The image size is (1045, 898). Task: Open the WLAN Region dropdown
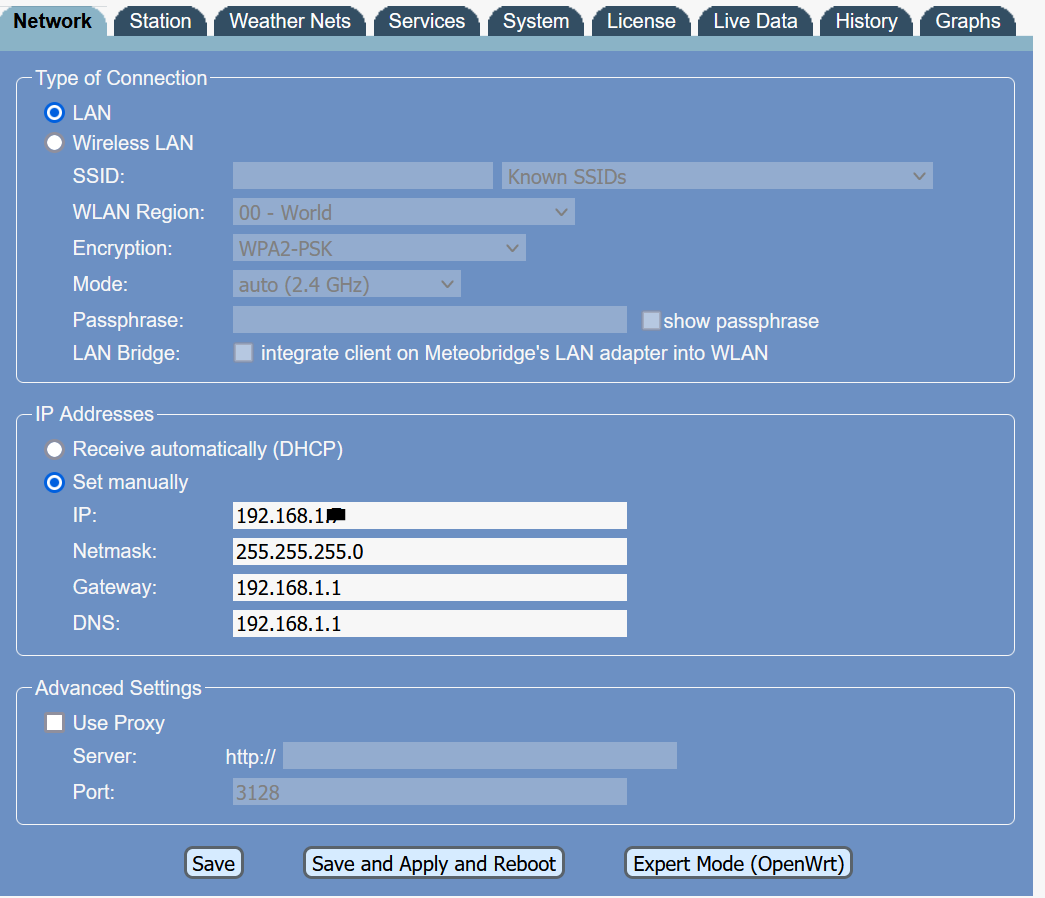[403, 213]
